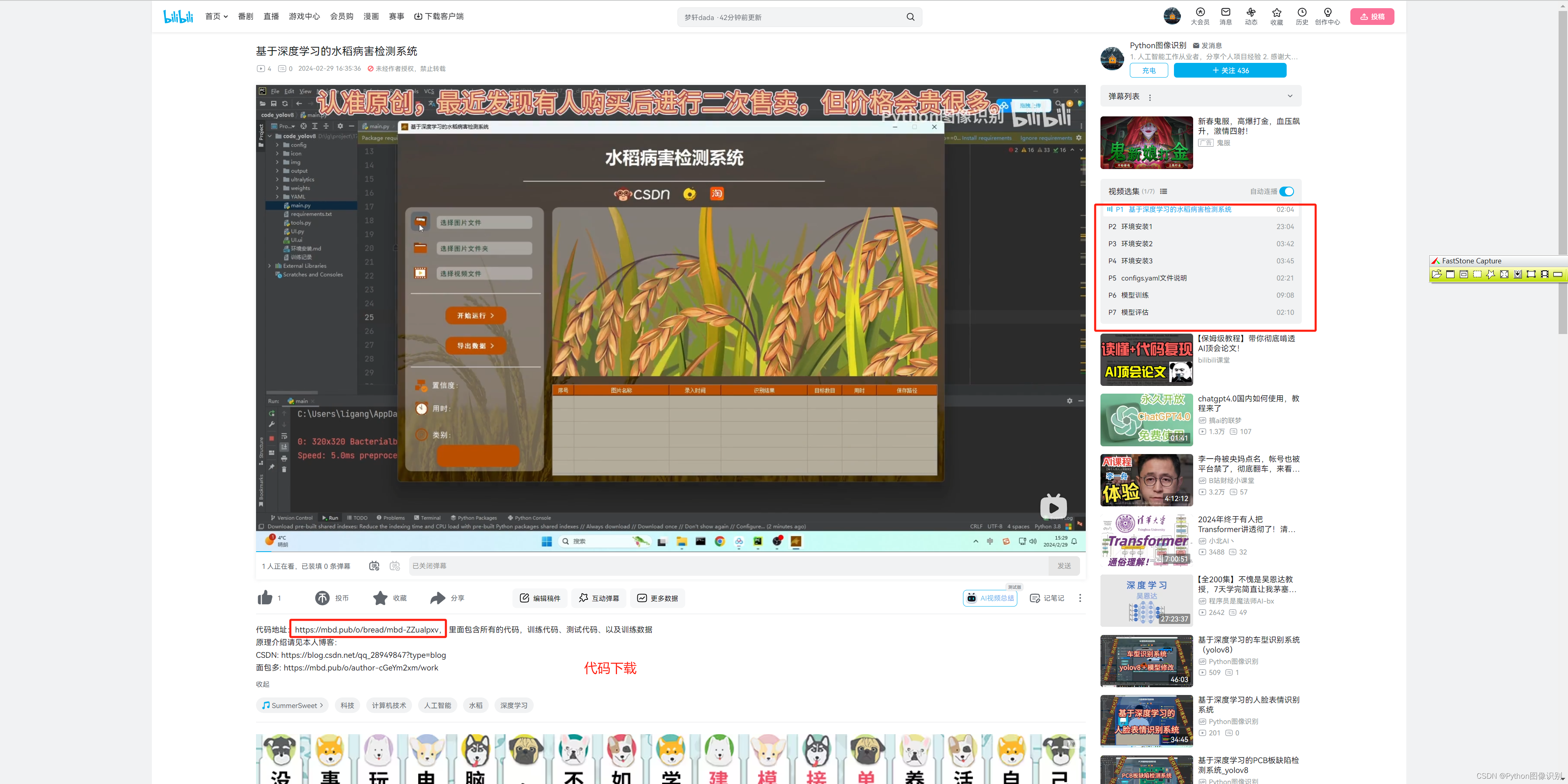The image size is (1568, 784).
Task: Click the 分享 share arrow icon
Action: pos(437,598)
